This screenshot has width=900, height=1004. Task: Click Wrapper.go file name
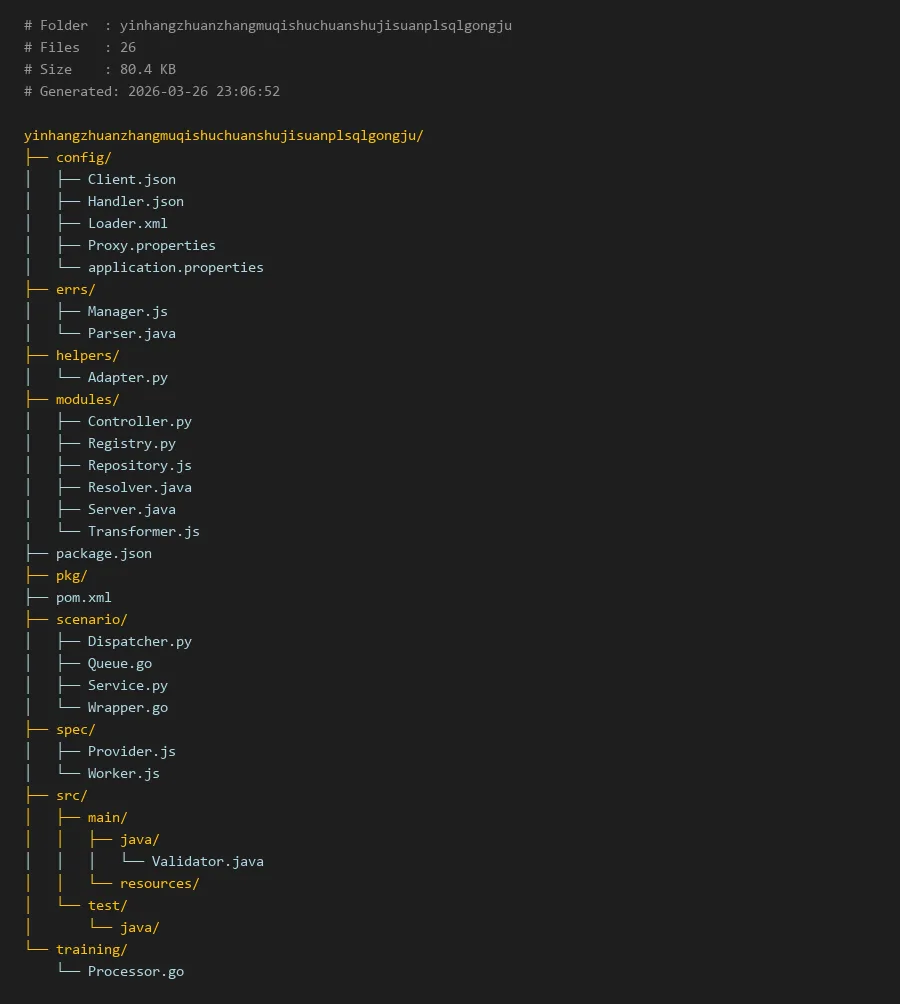click(127, 708)
